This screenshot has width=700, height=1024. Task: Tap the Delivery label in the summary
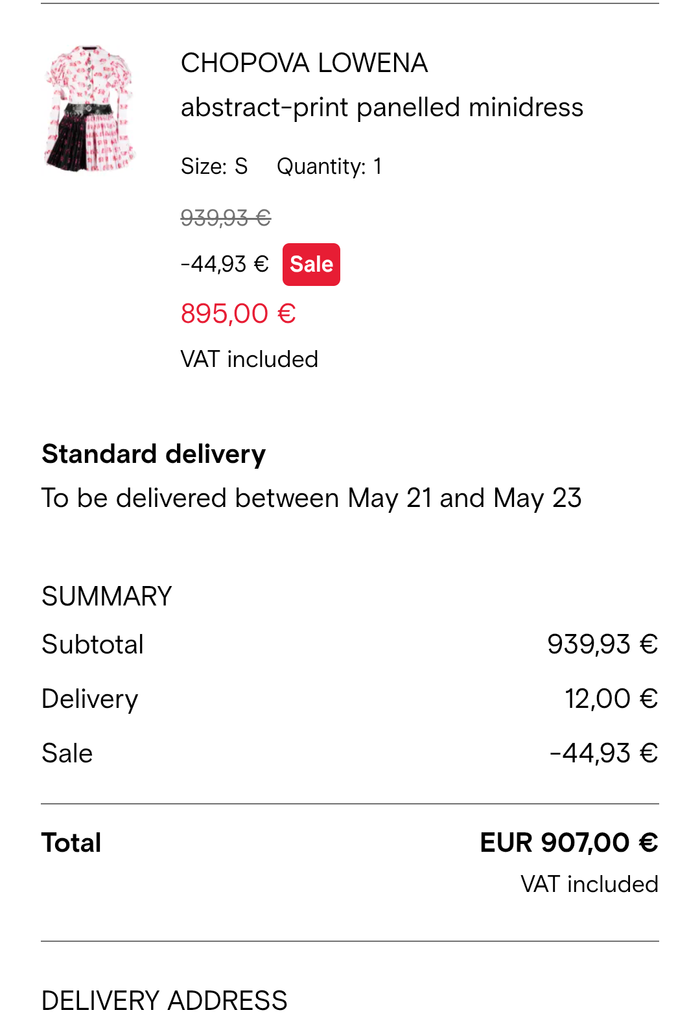click(89, 699)
